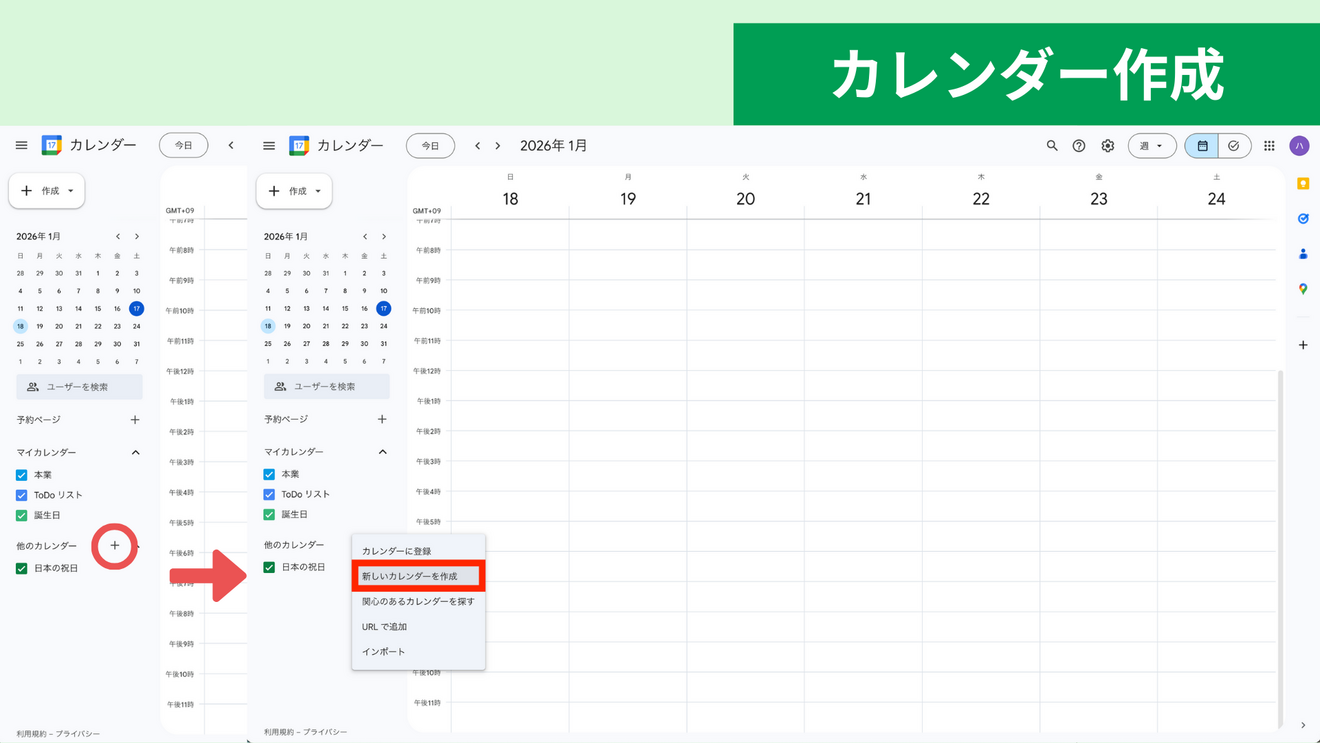Click ユーザーを検索 field in the right window
Viewport: 1320px width, 743px height.
tap(327, 387)
